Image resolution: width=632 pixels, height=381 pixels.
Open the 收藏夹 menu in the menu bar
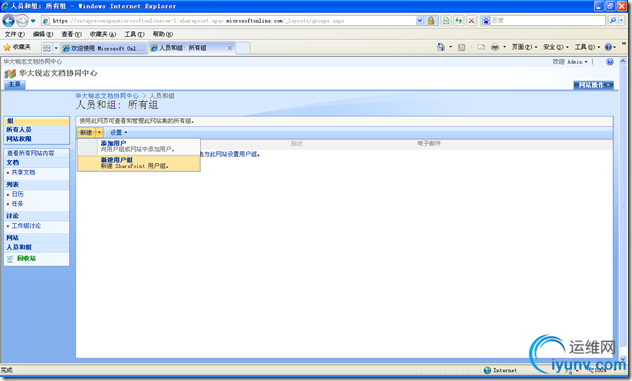[x=102, y=34]
